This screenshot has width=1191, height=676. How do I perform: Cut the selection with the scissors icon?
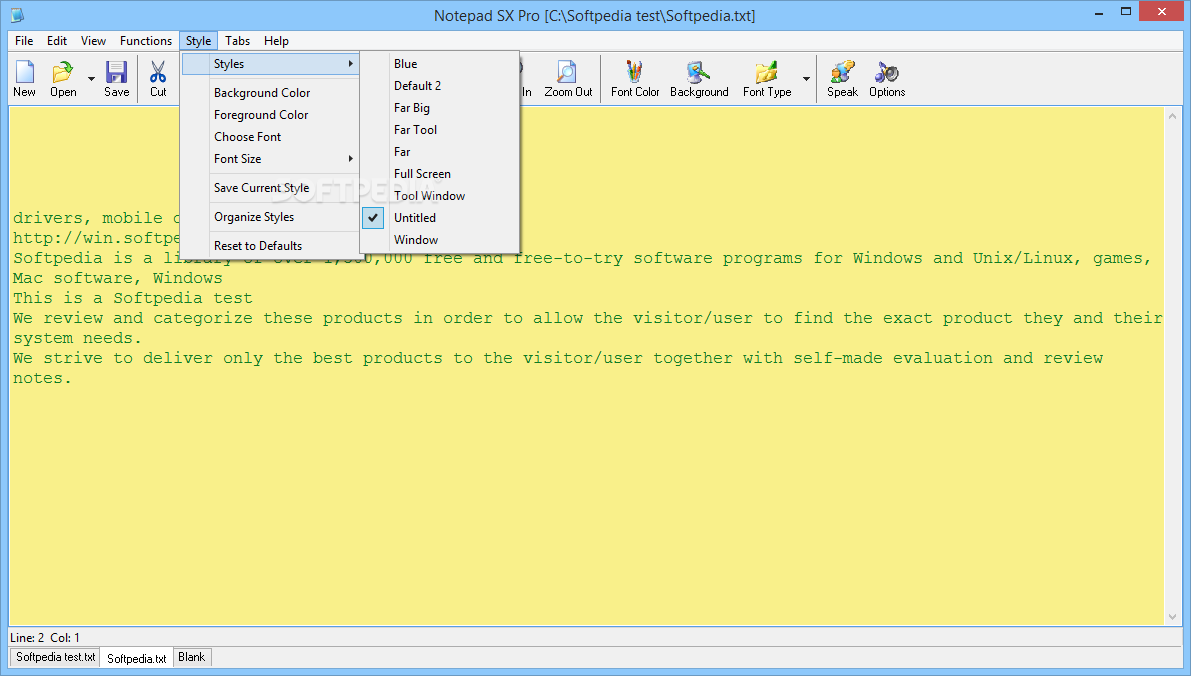coord(158,79)
